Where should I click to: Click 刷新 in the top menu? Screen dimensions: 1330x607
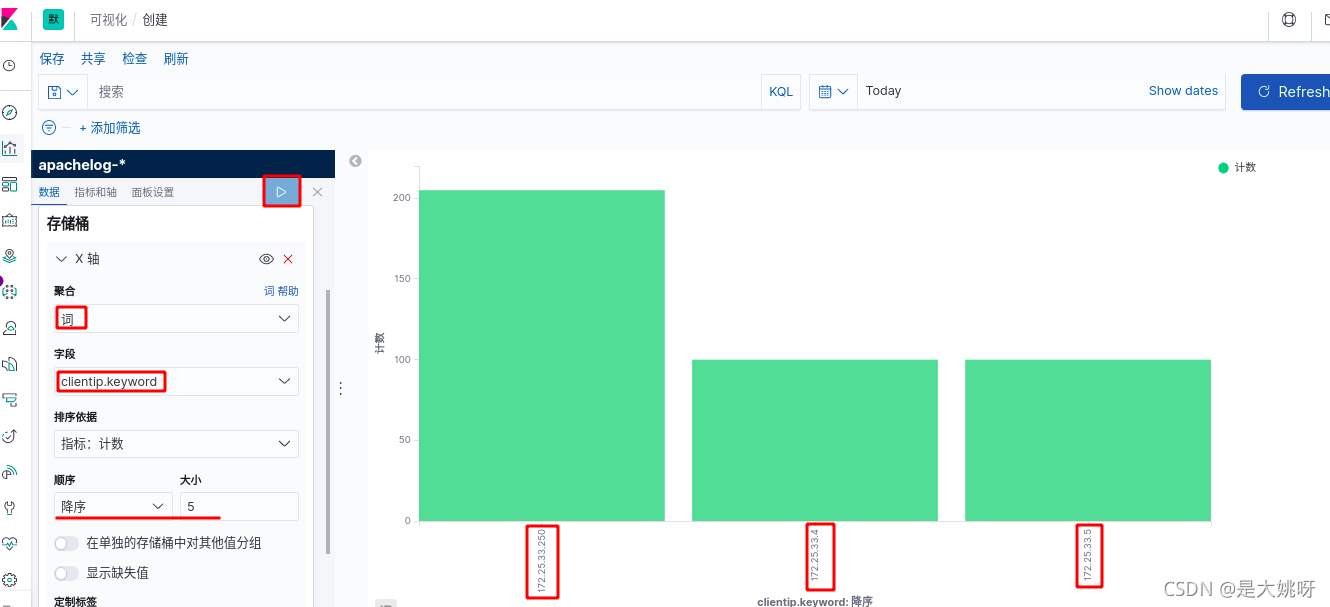[176, 59]
